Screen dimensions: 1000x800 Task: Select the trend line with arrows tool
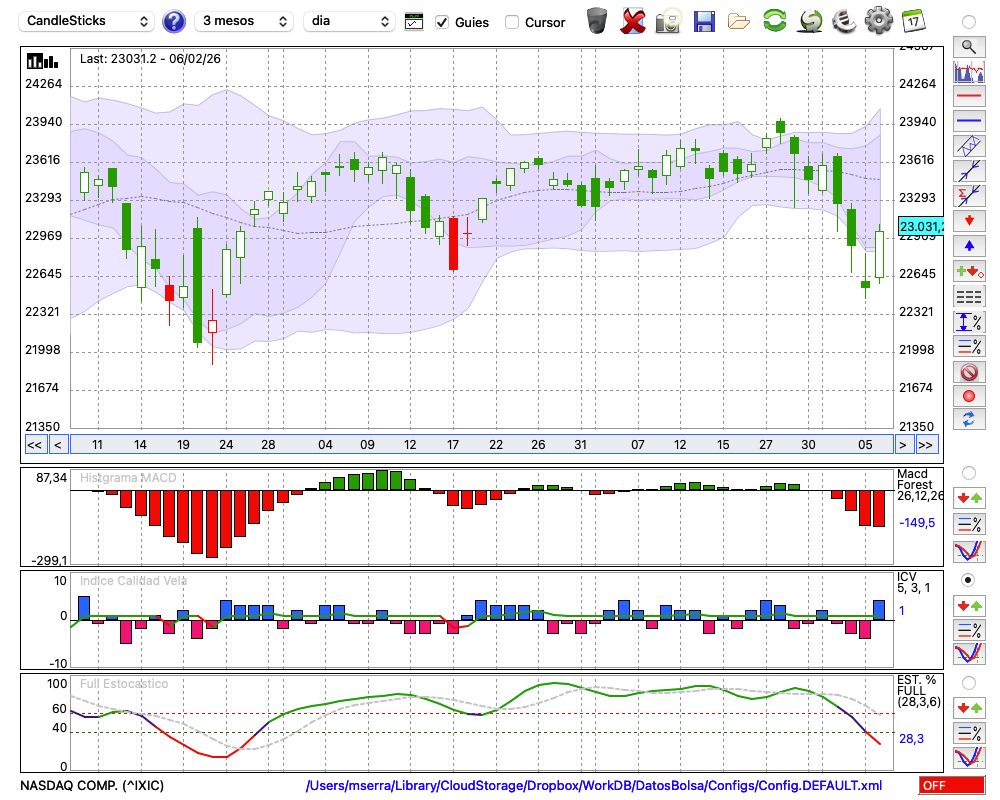(969, 171)
